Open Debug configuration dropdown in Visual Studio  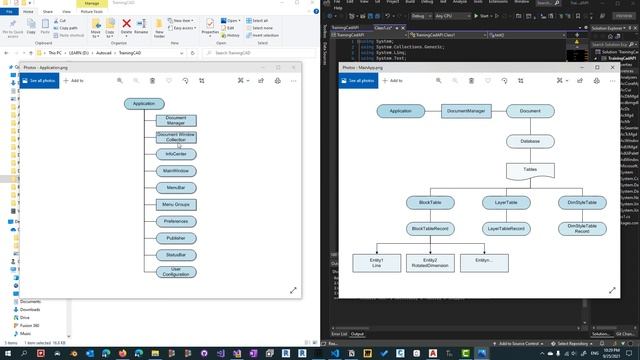pyautogui.click(x=421, y=16)
